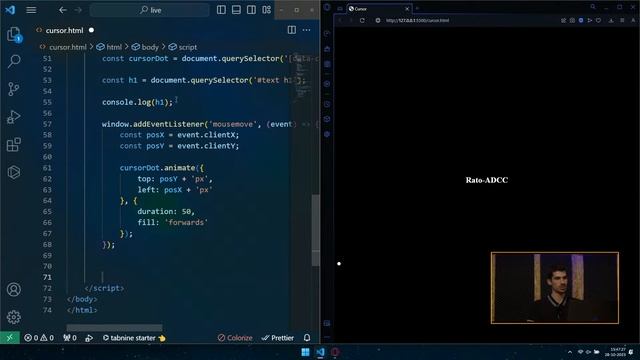Click the Opera browser taskbar icon
Viewport: 640px width, 360px height.
click(335, 352)
